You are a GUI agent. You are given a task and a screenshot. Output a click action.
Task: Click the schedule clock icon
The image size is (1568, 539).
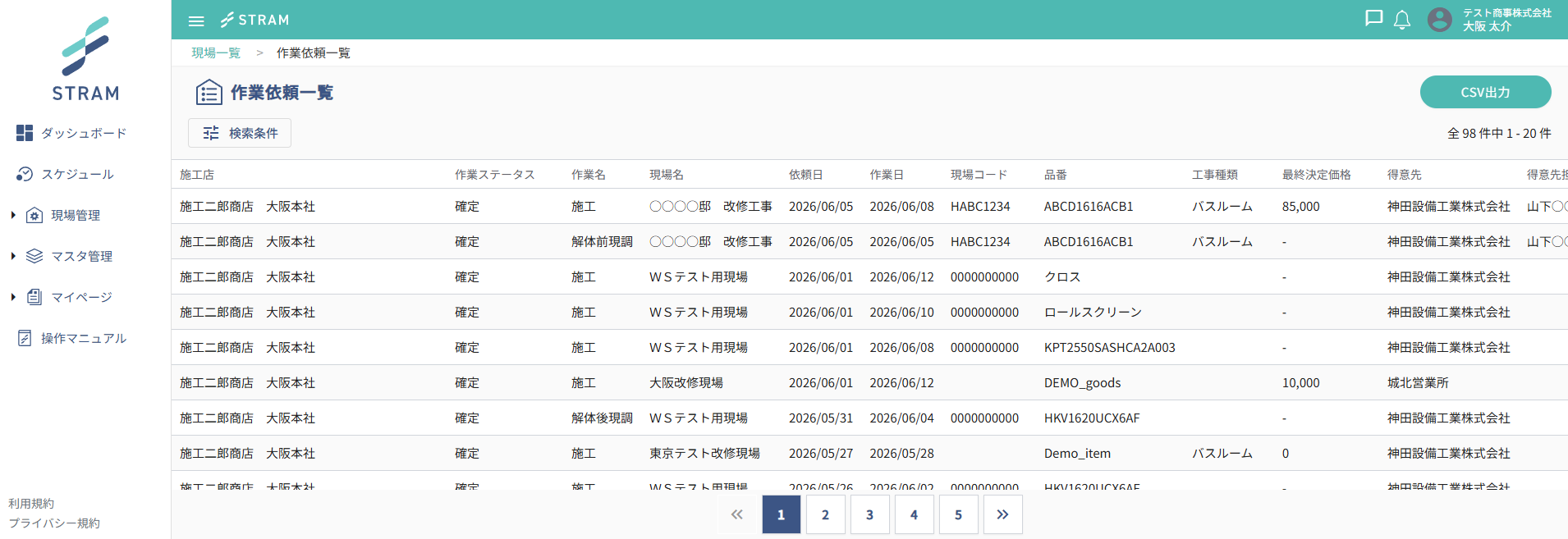pyautogui.click(x=25, y=174)
